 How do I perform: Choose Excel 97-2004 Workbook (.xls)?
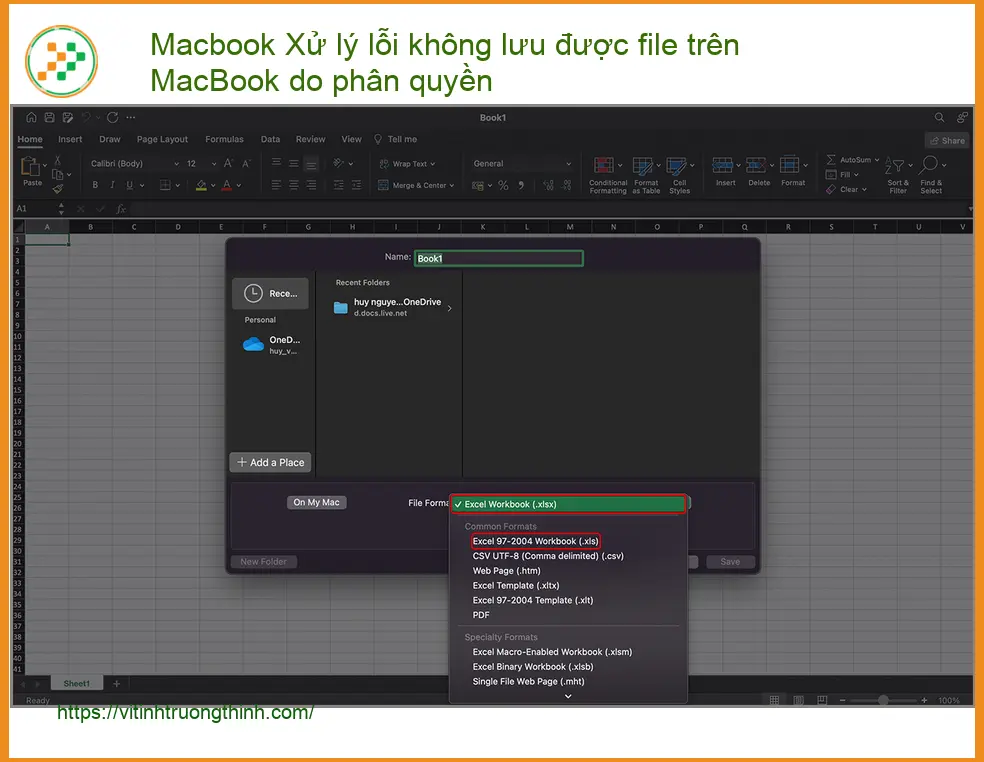(x=535, y=541)
